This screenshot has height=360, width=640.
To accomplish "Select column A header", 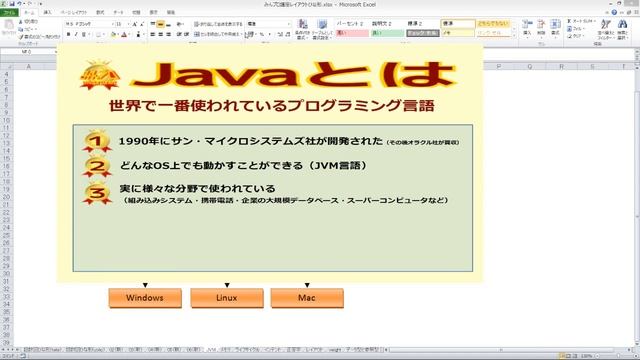I will (x=29, y=67).
